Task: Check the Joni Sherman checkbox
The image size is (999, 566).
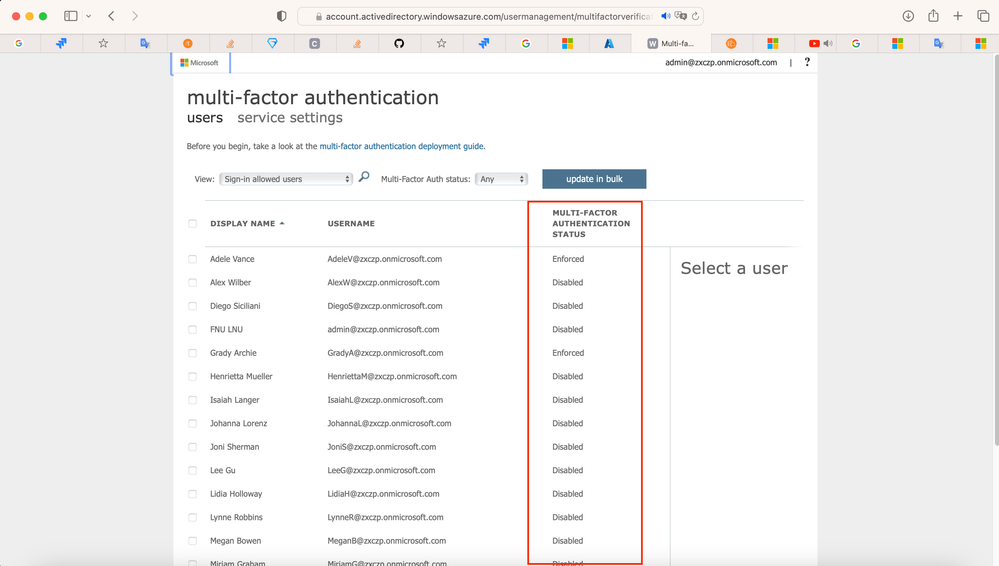Action: point(192,447)
